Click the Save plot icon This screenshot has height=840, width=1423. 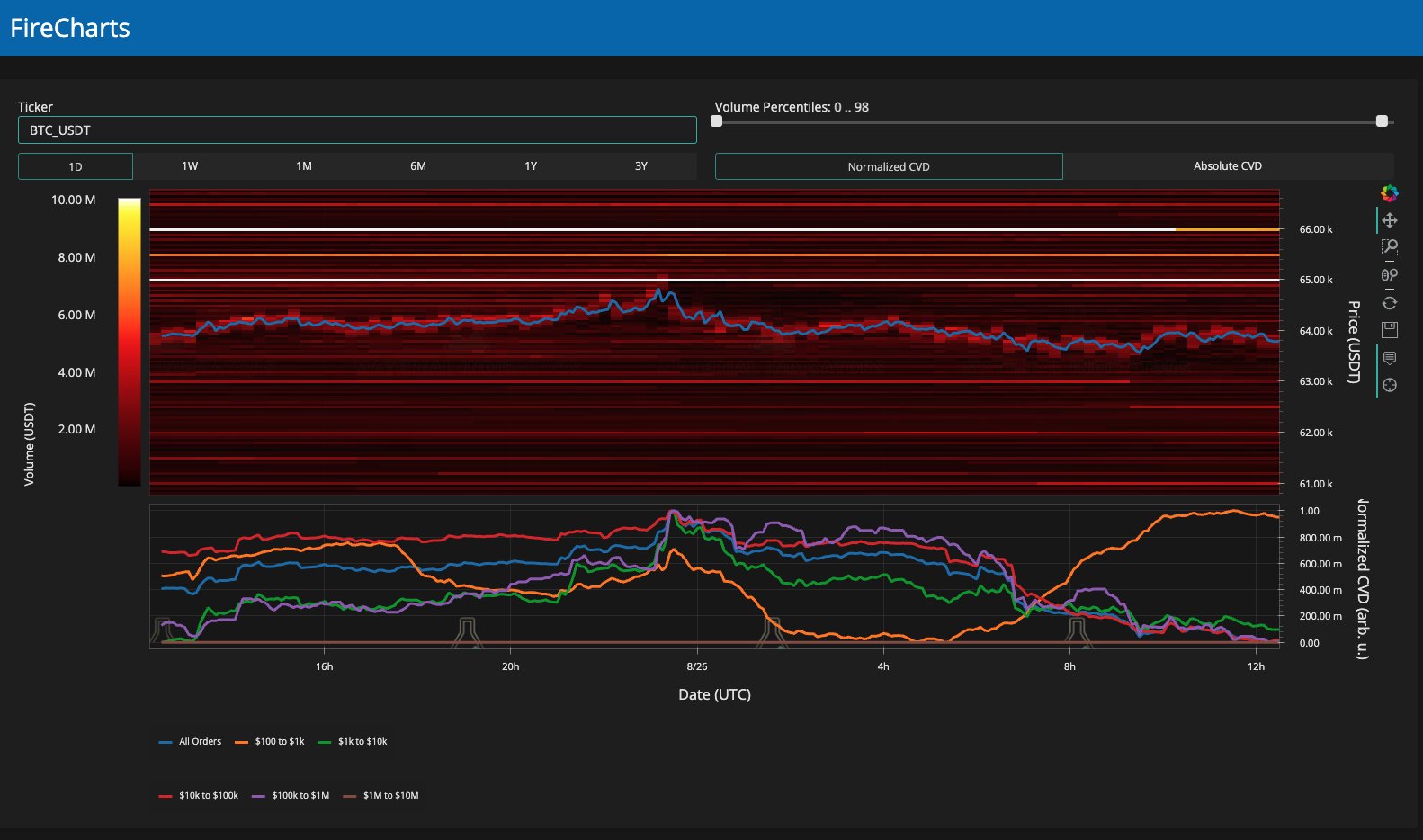click(x=1390, y=330)
